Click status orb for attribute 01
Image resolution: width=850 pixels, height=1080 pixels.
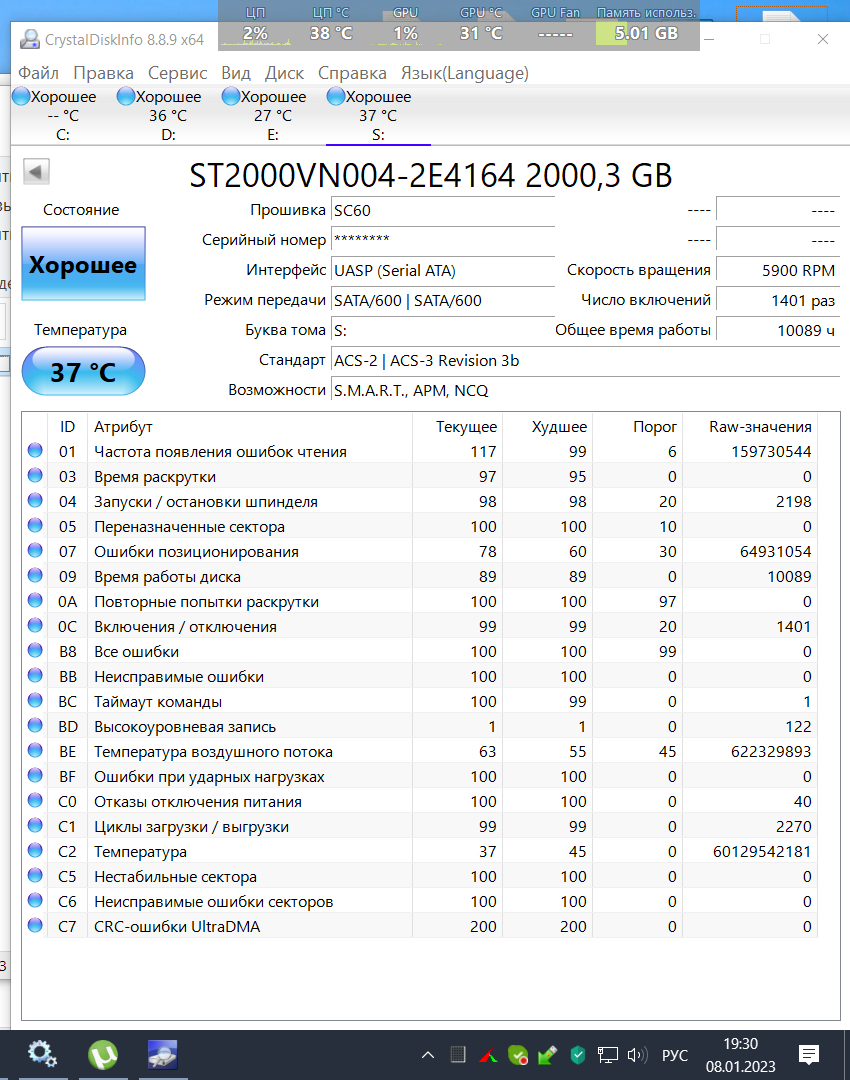[x=35, y=450]
